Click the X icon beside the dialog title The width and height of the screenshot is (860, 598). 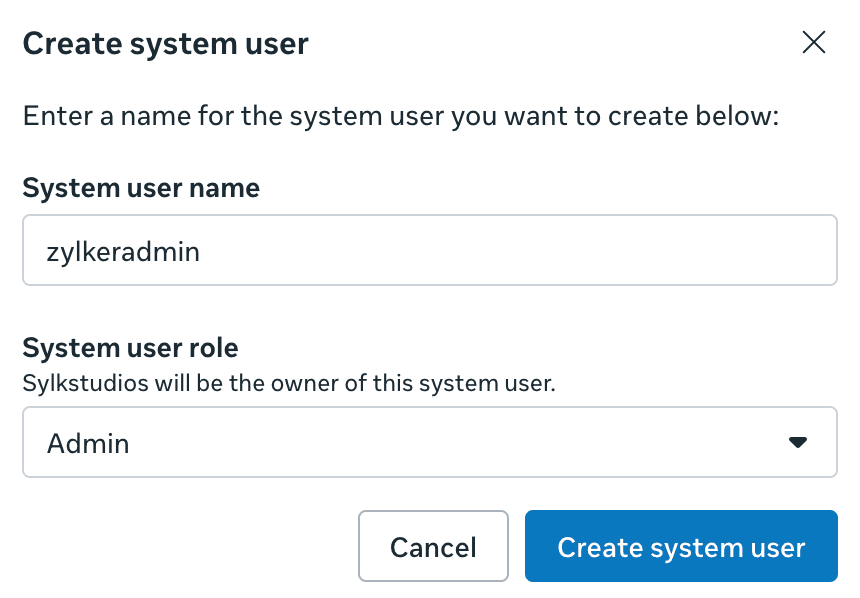click(813, 43)
